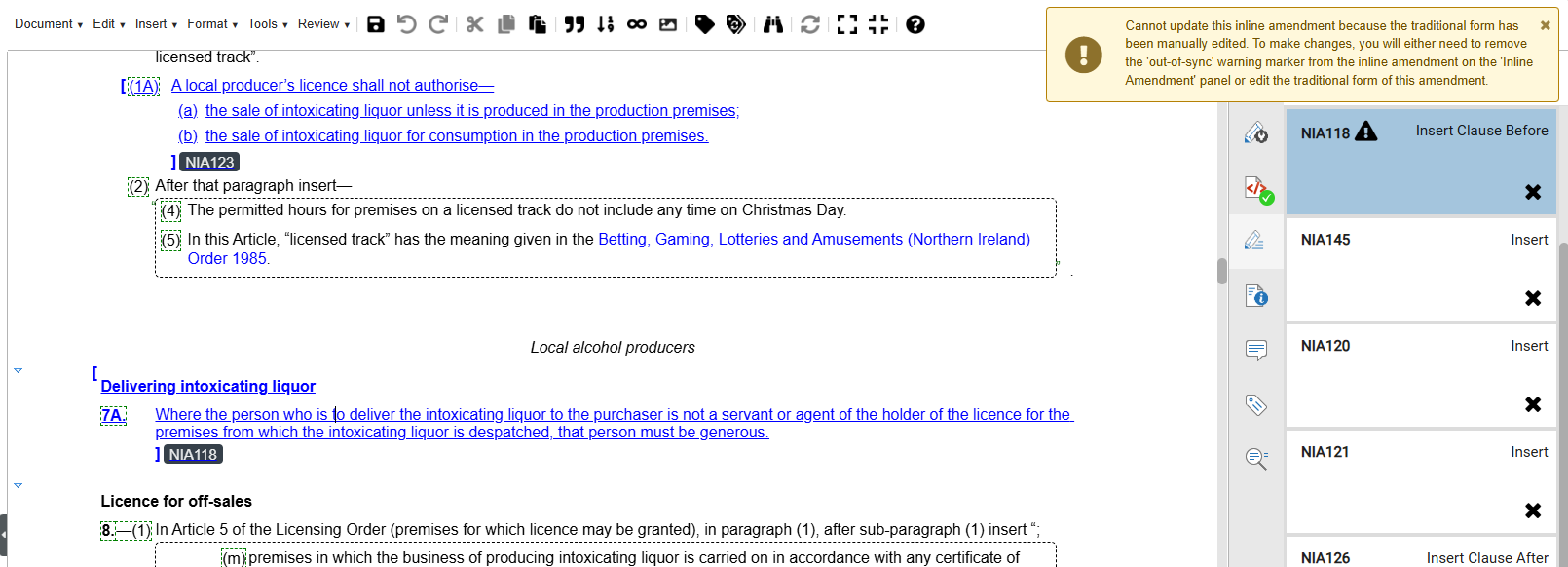Viewport: 1568px width, 567px height.
Task: Select the NIA121 amendment card
Action: coord(1420,481)
